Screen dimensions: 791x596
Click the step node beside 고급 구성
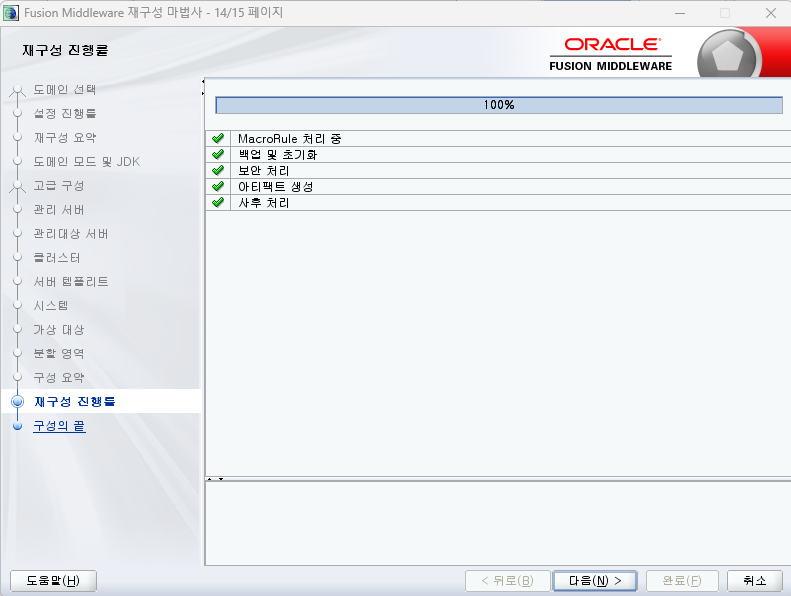click(x=18, y=186)
